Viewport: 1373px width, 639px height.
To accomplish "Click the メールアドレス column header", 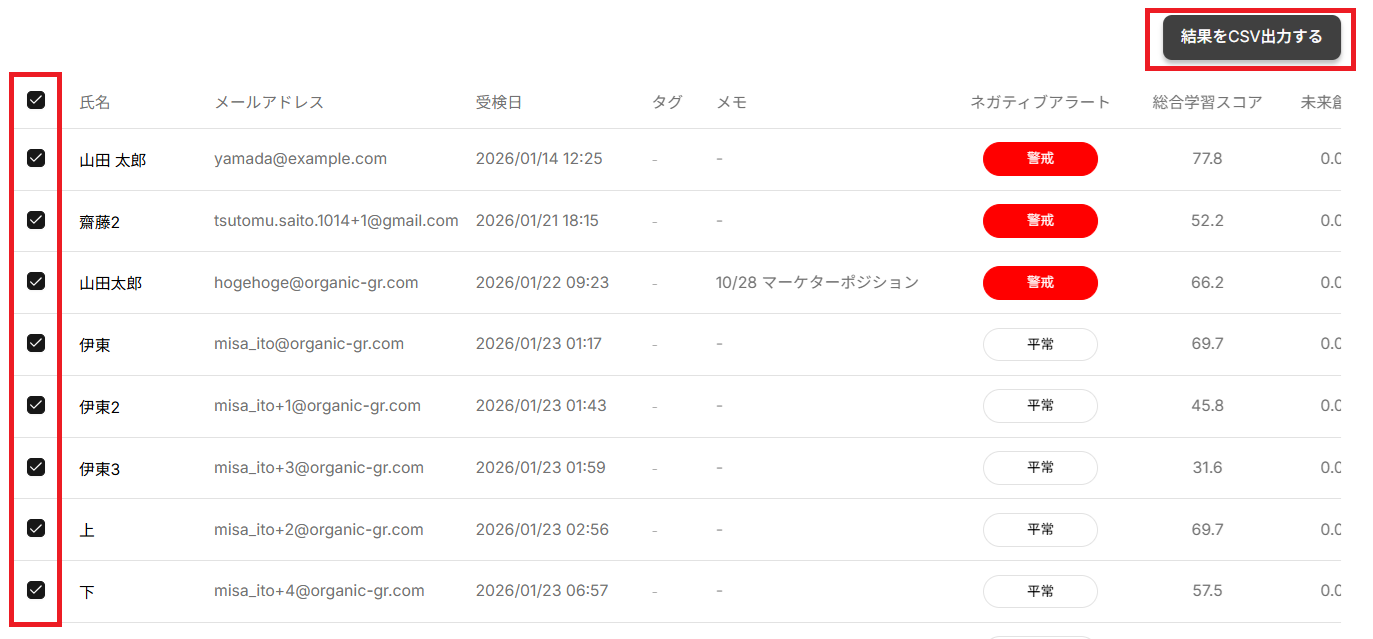I will 269,102.
